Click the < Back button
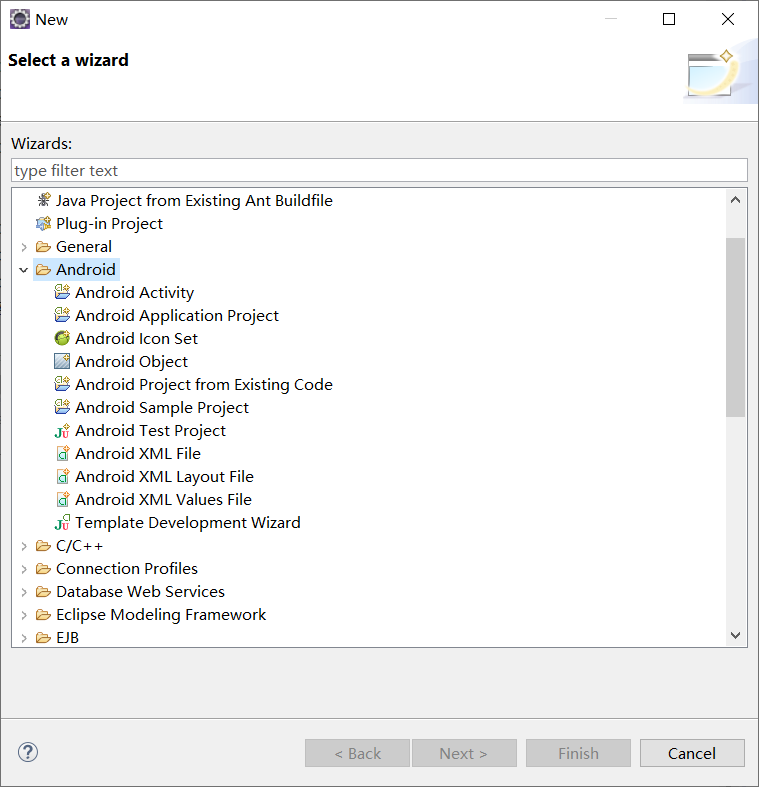The image size is (759, 787). (357, 753)
